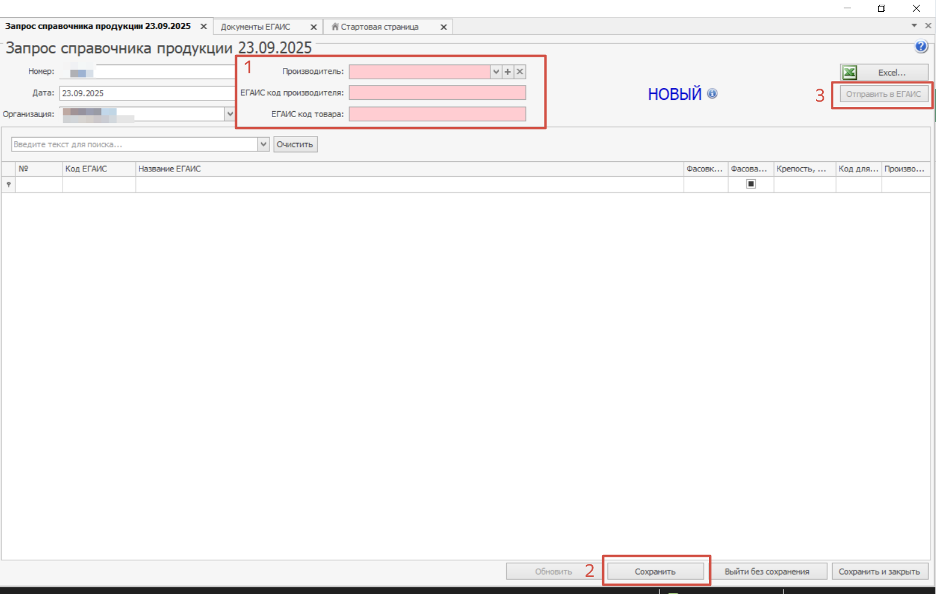Viewport: 936px width, 594px height.
Task: Click into the Производитель input field
Action: click(420, 72)
